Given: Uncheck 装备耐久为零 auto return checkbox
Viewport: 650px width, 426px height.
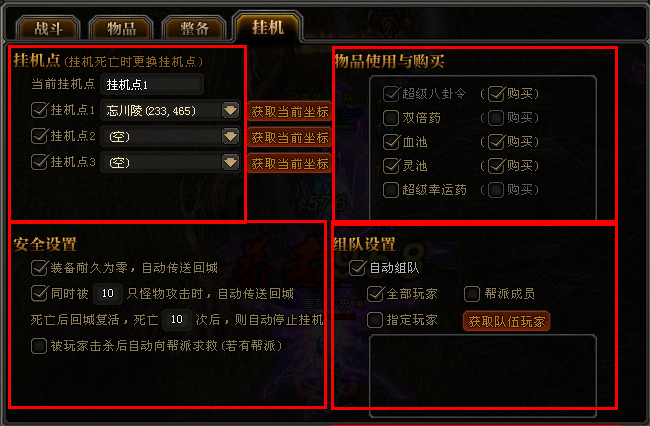Looking at the screenshot, I should [39, 268].
